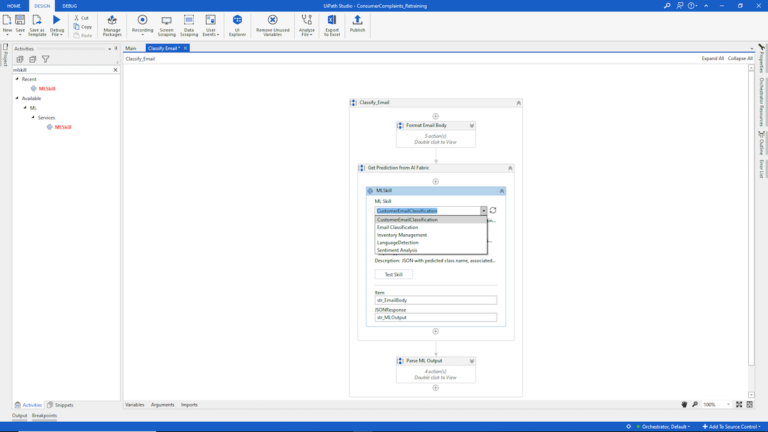Collapse the ML tree node
Viewport: 768px width, 432px height.
[x=25, y=108]
